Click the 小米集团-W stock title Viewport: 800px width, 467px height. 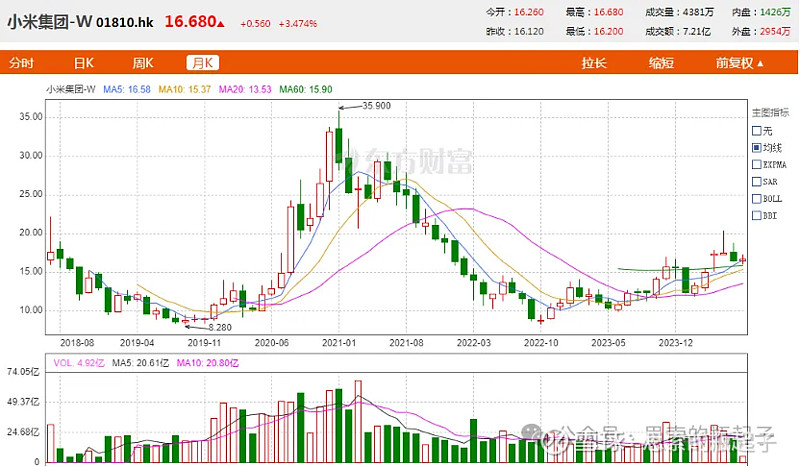[x=49, y=21]
